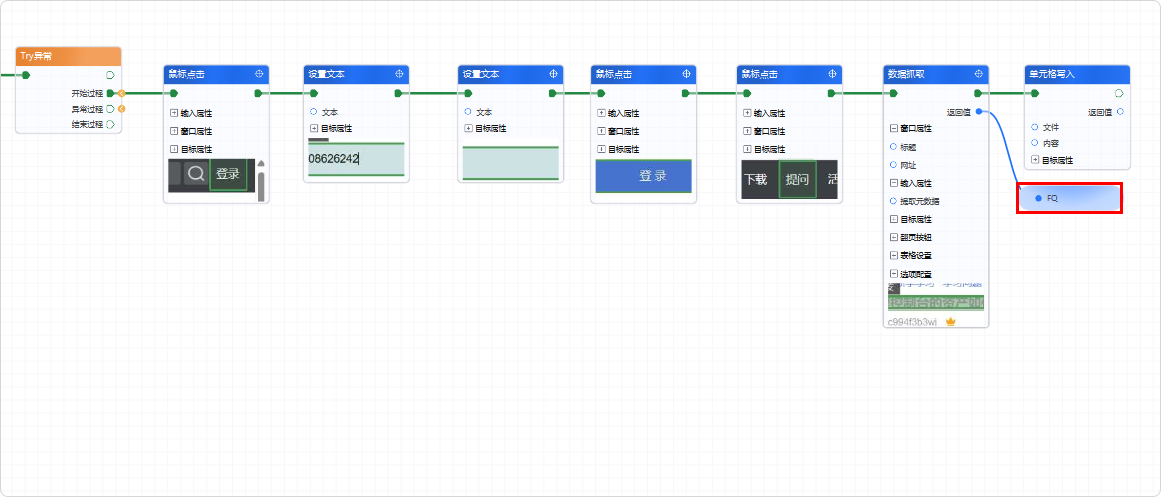1161x497 pixels.
Task: Expand 目标属性 in 单元格写入 node
Action: (x=1034, y=159)
